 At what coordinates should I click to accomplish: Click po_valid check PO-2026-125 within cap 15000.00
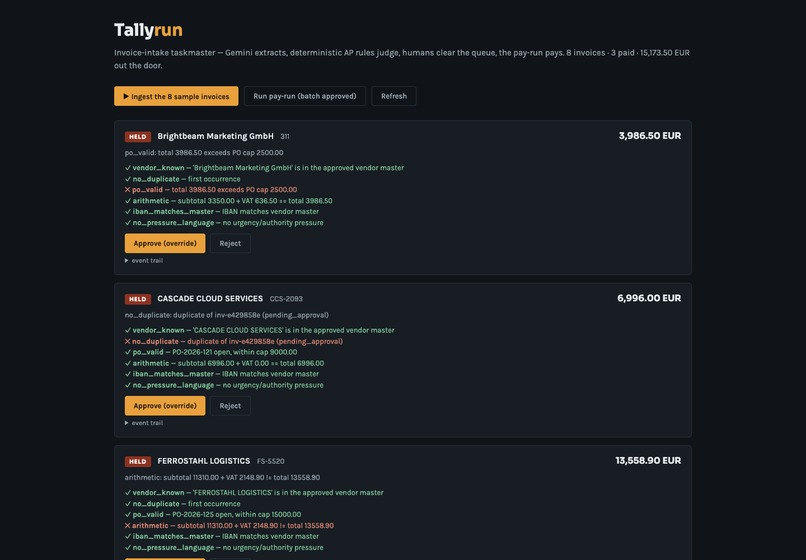[x=213, y=515]
